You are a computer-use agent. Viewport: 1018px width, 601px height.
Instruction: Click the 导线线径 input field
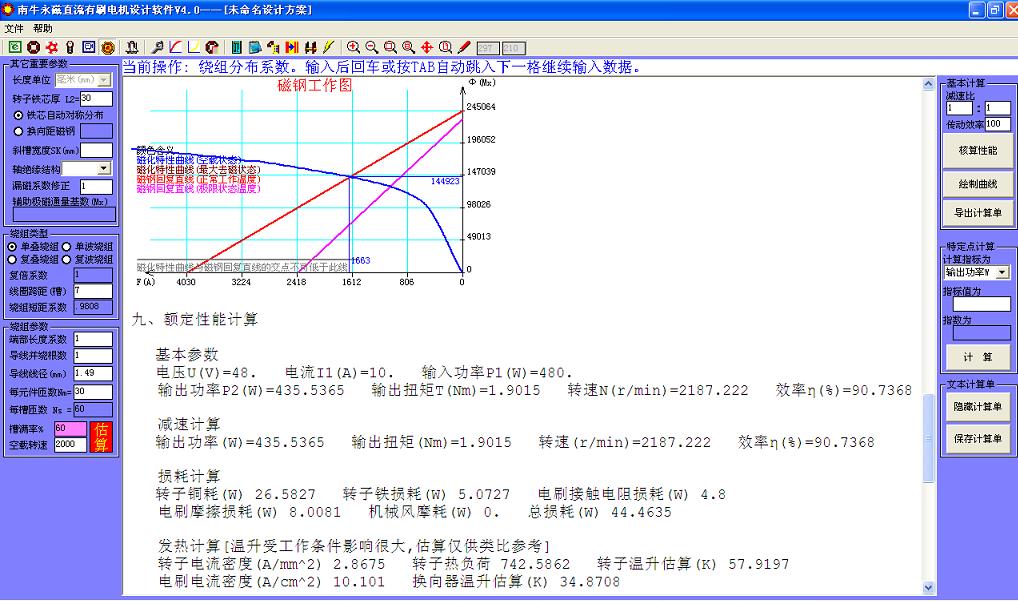[x=93, y=373]
